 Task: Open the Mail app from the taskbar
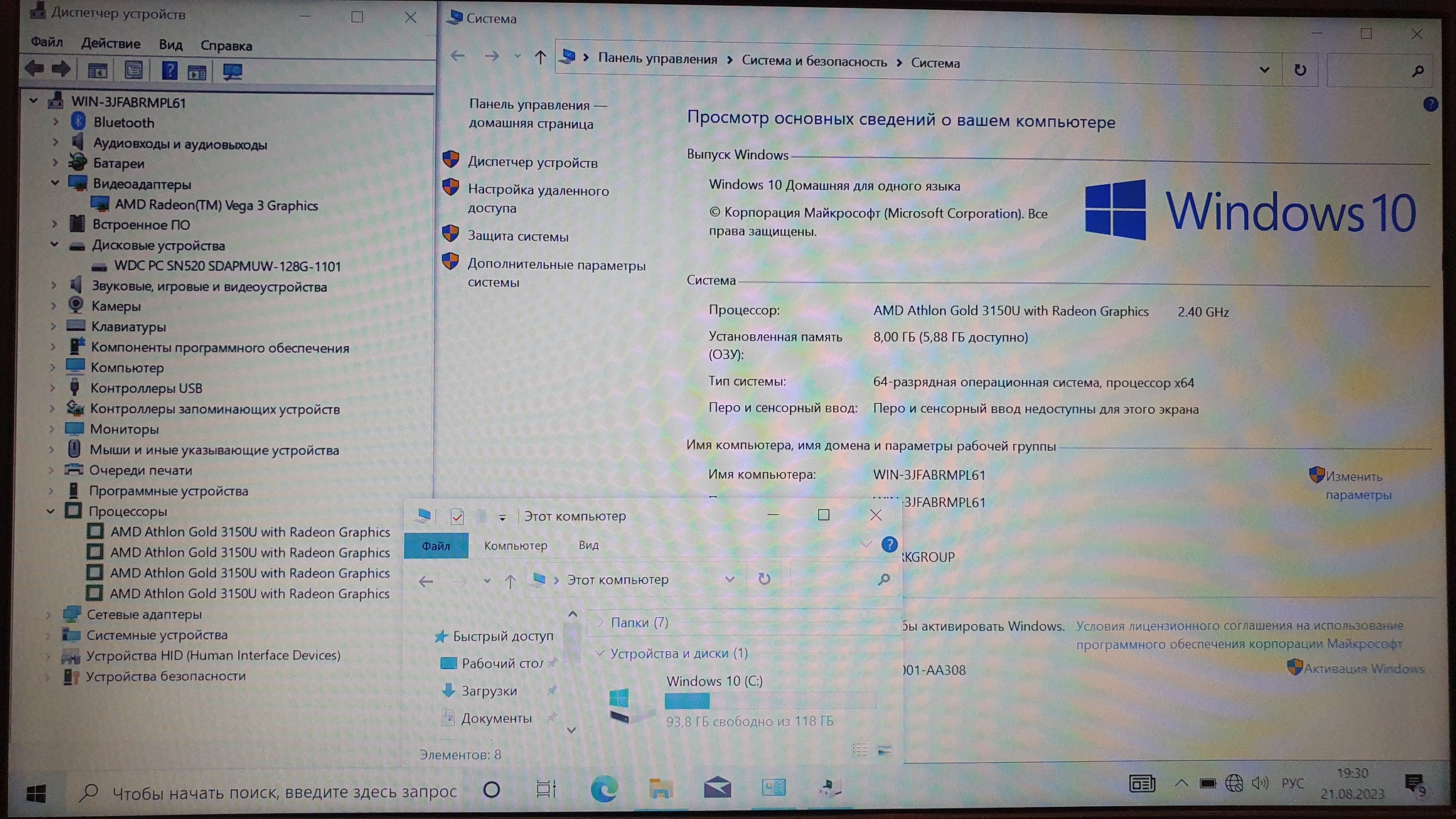(x=717, y=788)
